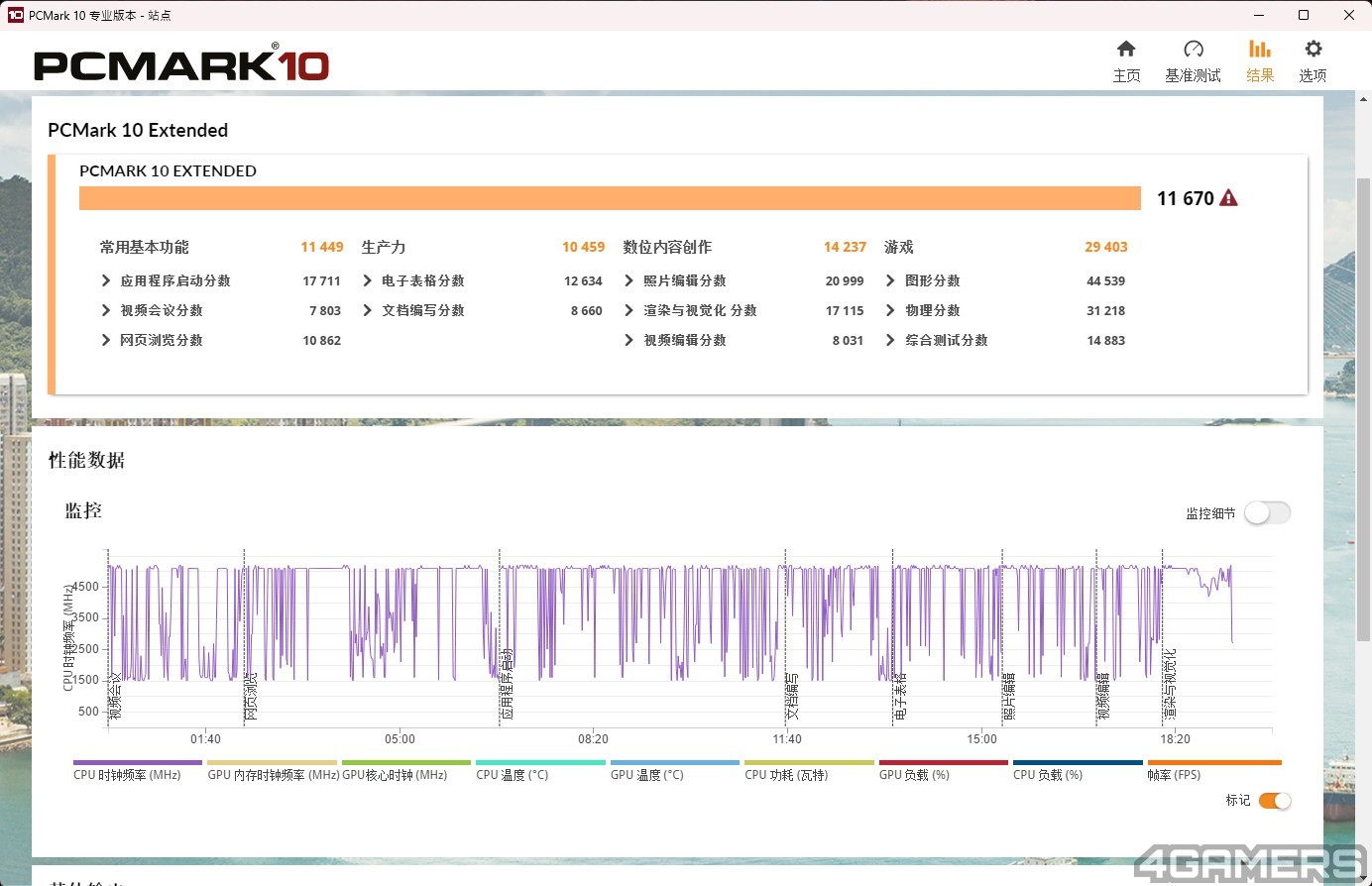Click the 01:40 time label on the chart
Viewport: 1372px width, 886px height.
coord(205,738)
